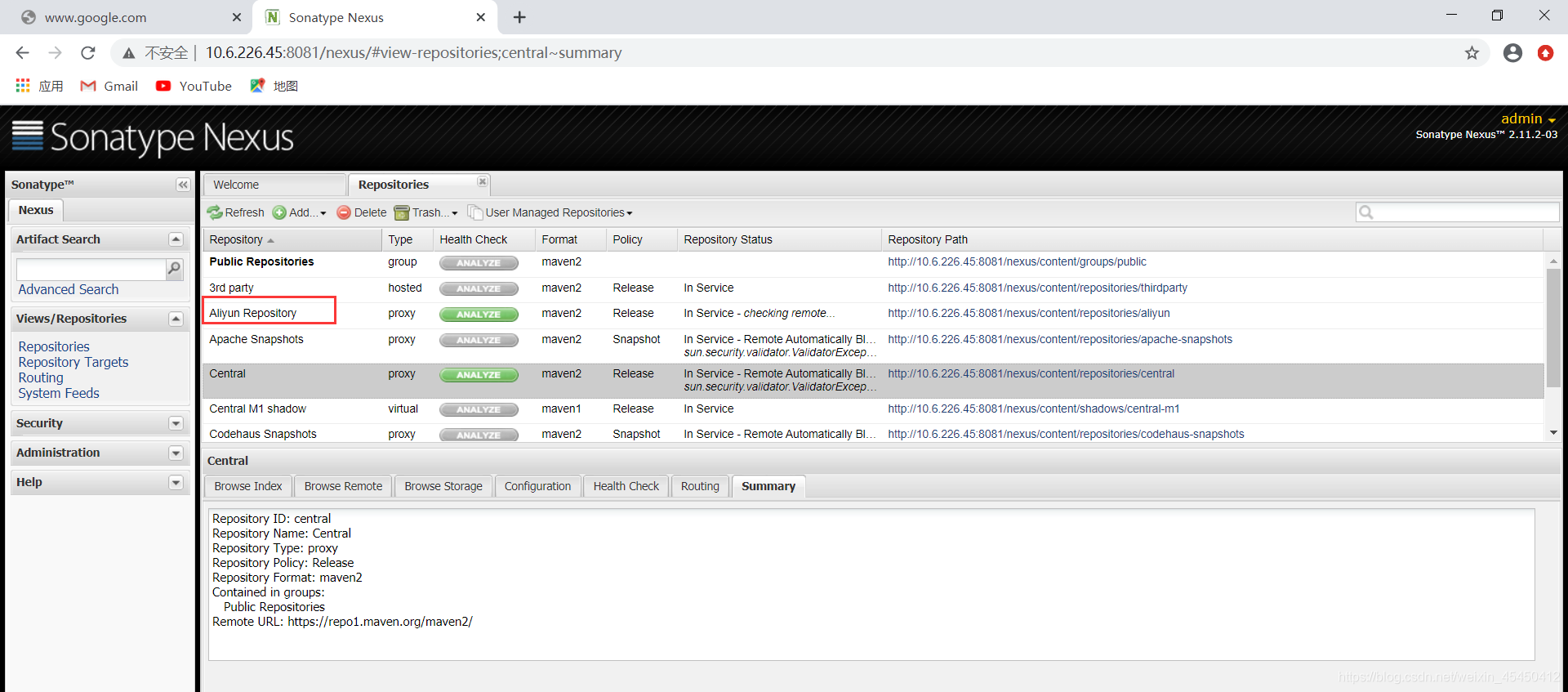
Task: Click the red Delete repository icon
Action: [344, 212]
